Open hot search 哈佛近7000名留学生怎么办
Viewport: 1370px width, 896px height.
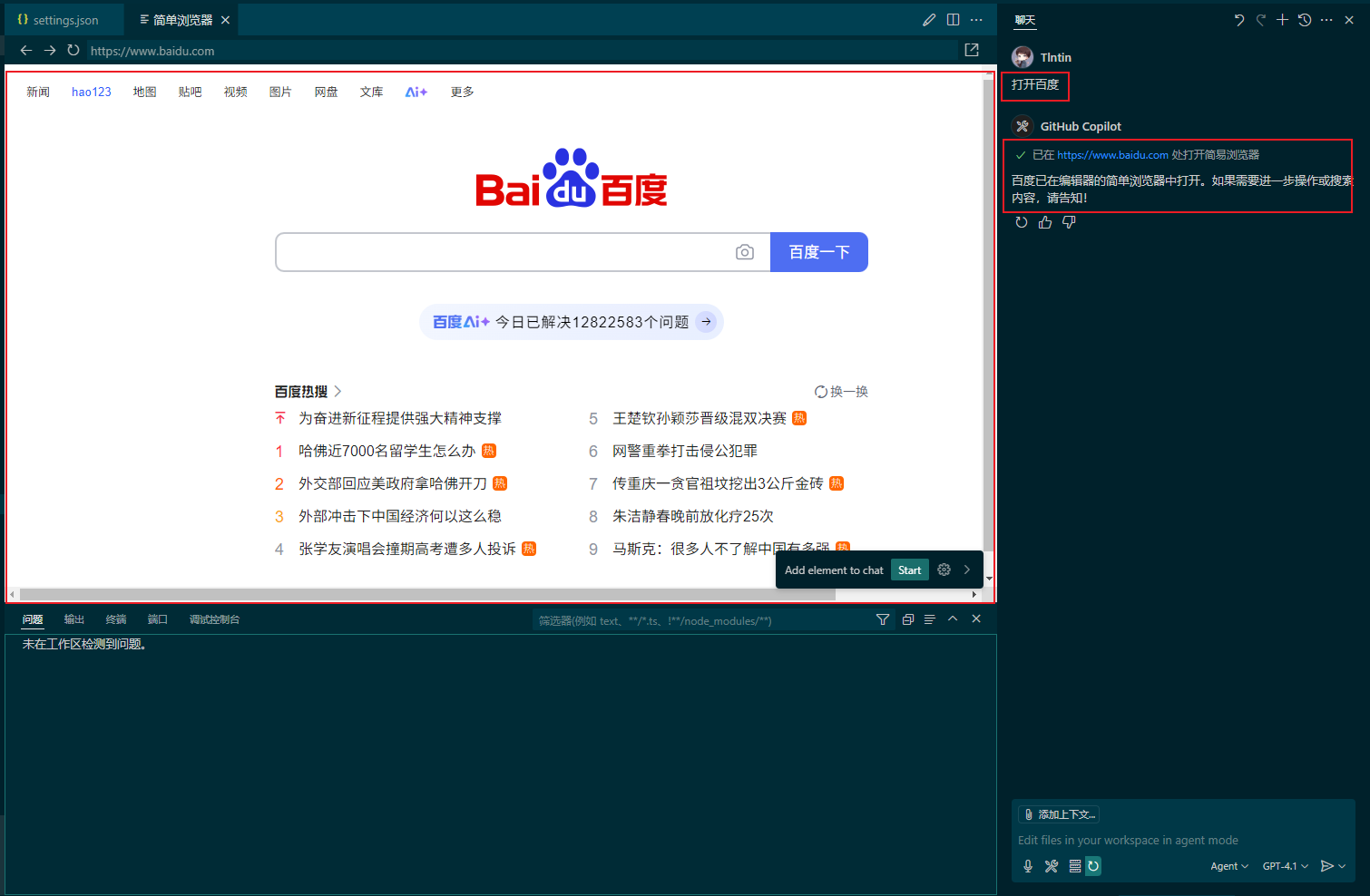click(387, 451)
